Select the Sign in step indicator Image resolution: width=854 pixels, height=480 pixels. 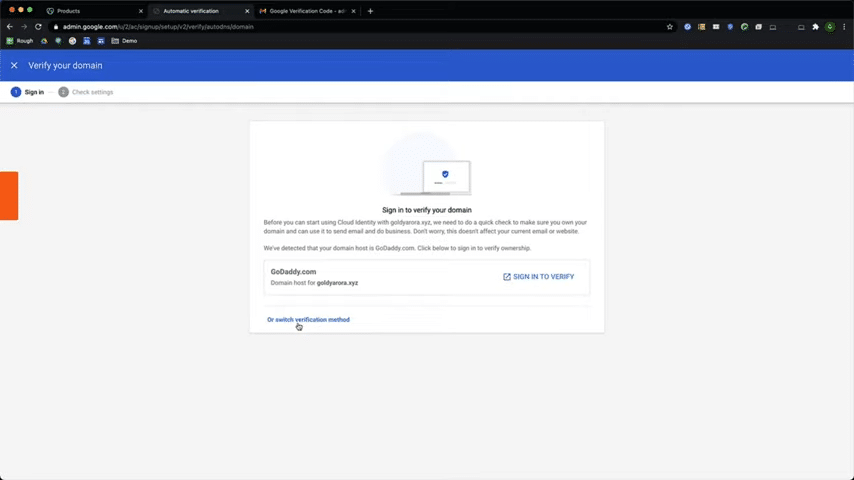(27, 92)
